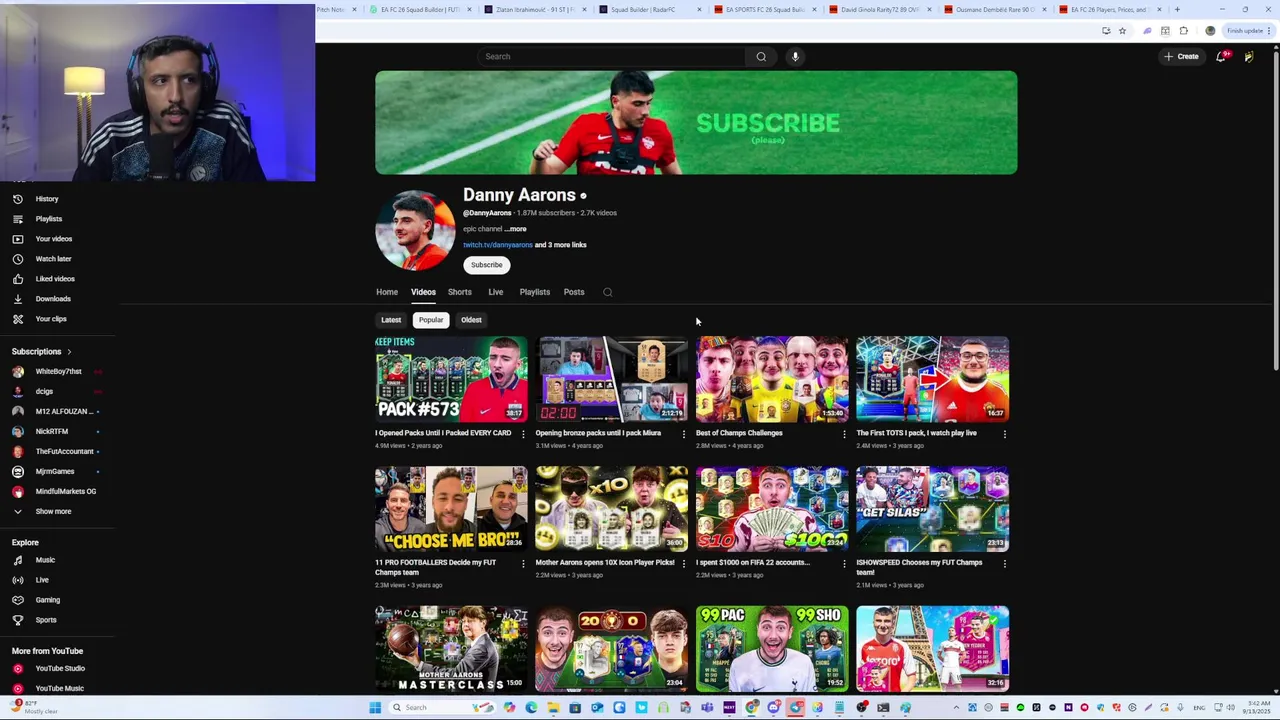
Task: Open options for "I spent $1000 on FIFA 22" video
Action: pos(844,563)
